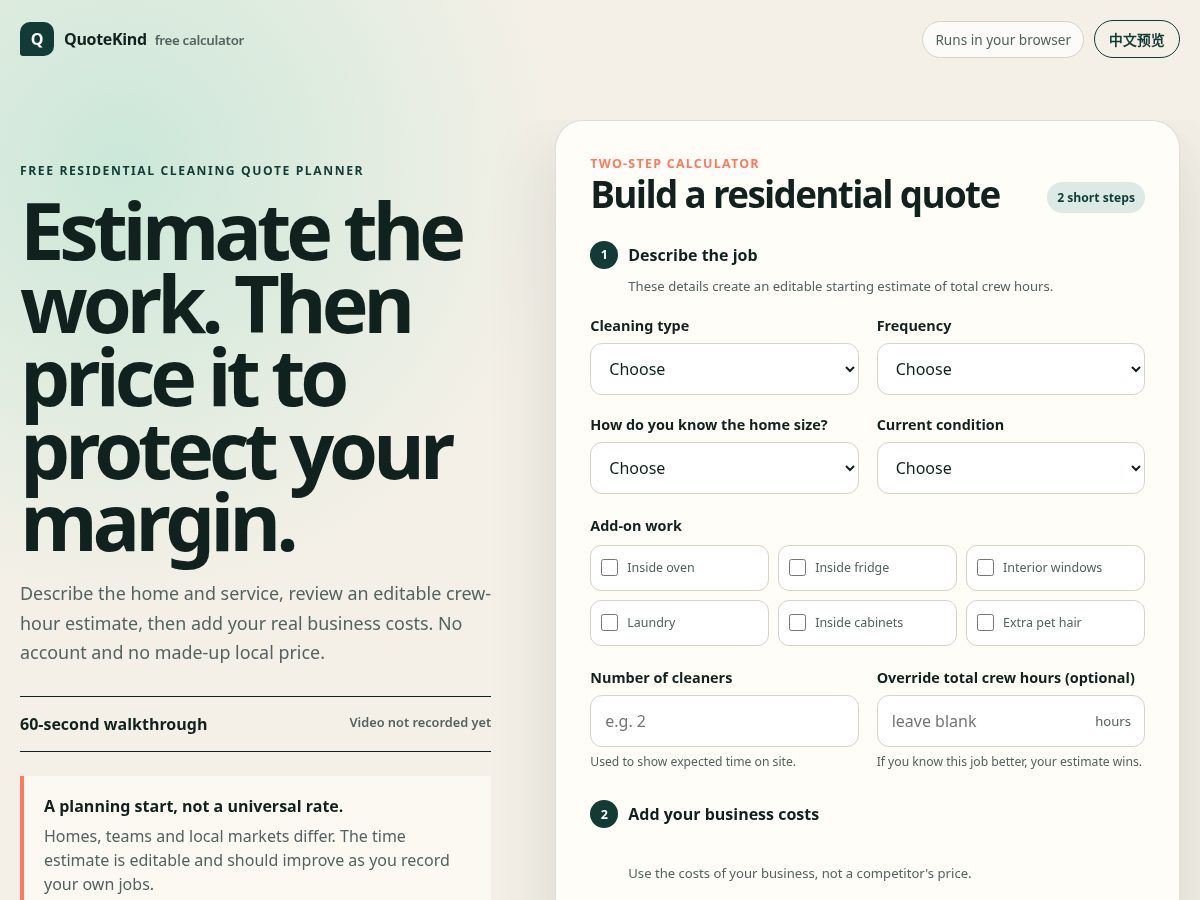Enable the Interior windows add-on
This screenshot has width=1200, height=900.
coord(985,567)
